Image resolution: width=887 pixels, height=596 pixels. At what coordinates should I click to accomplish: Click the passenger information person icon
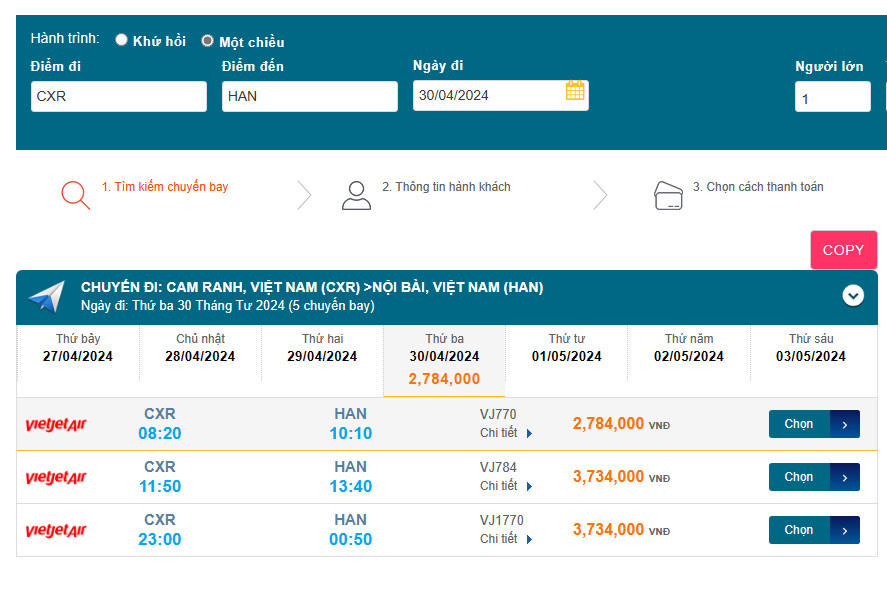[x=356, y=195]
